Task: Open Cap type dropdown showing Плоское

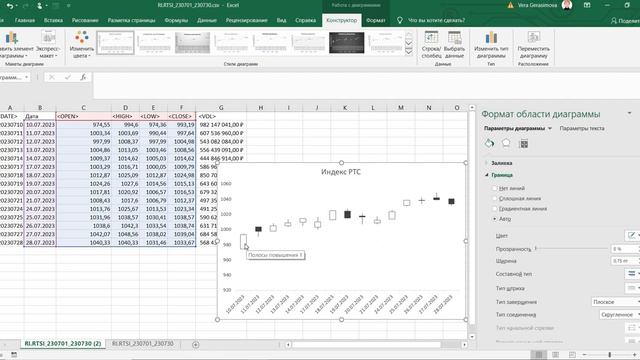Action: pos(616,302)
